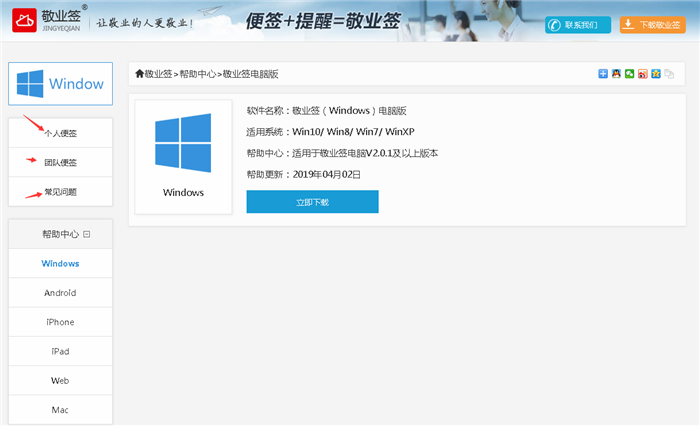The image size is (700, 426).
Task: Click 敬业签 breadcrumb link
Action: tap(158, 74)
